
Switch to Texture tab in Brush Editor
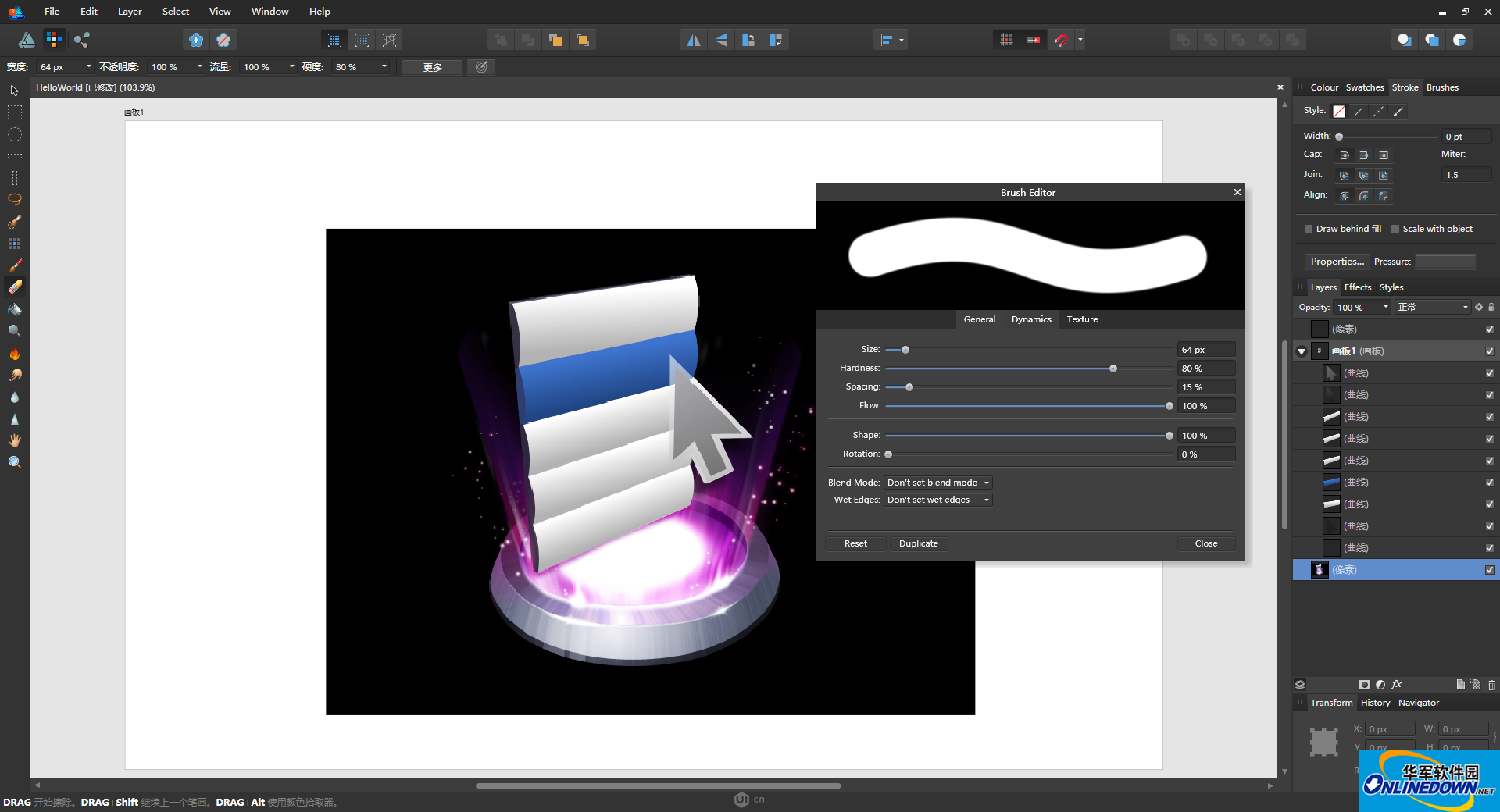pos(1082,319)
